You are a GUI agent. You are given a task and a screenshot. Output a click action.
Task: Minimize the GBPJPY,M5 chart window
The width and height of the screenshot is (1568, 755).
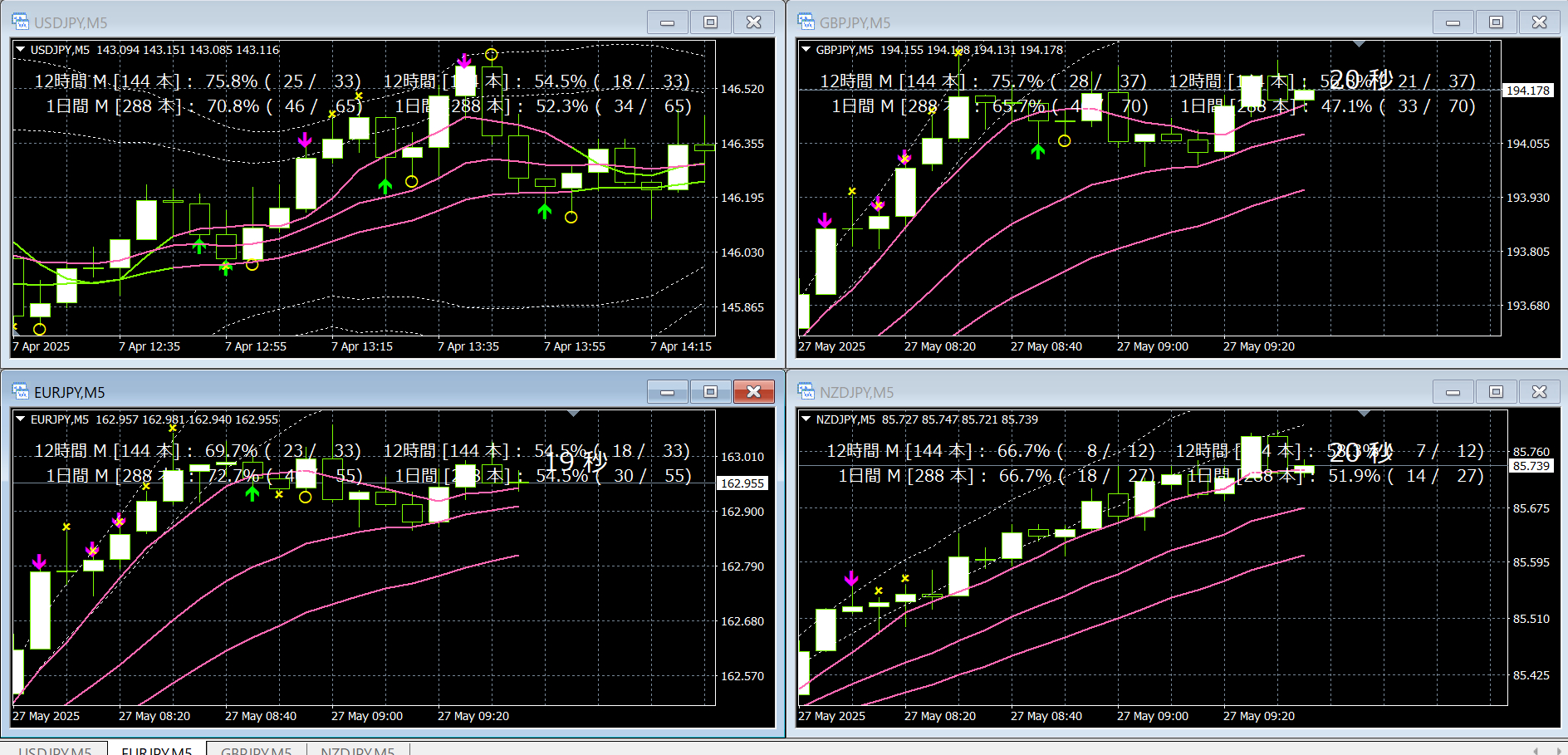1453,22
